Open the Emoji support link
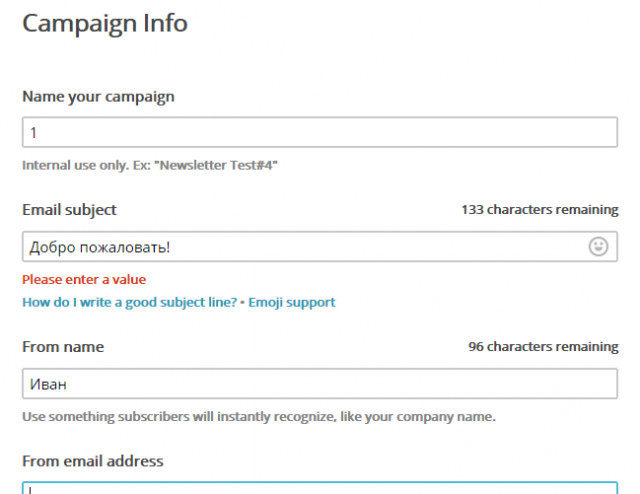Screen dimensions: 640x494 292,302
